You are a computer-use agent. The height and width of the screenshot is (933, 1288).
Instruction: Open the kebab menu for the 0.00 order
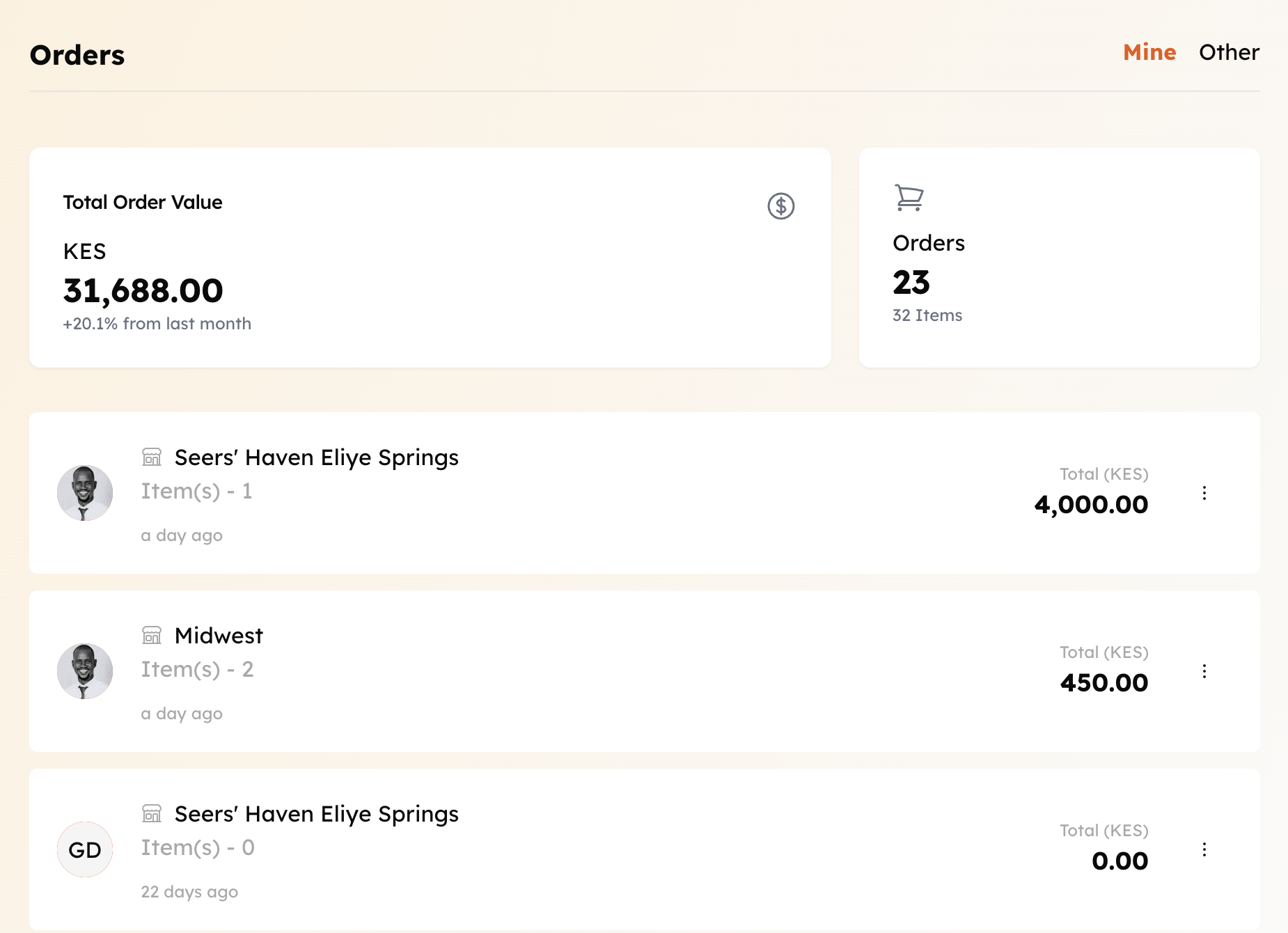[1204, 849]
